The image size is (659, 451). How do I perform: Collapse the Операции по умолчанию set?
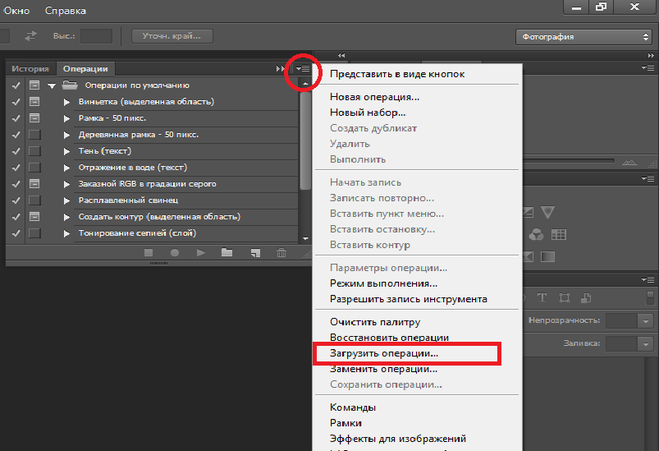pyautogui.click(x=51, y=87)
